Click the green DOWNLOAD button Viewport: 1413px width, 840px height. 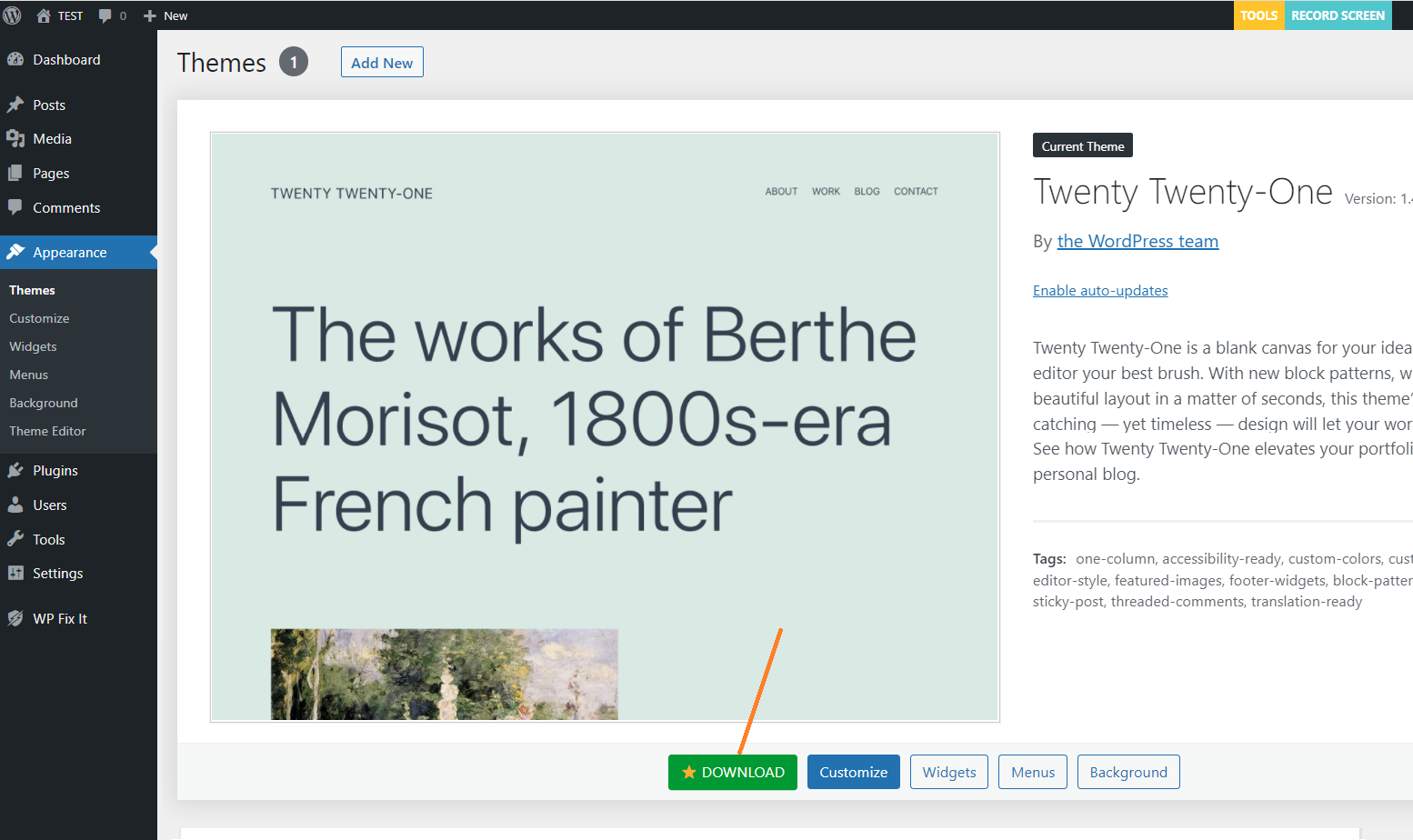point(733,772)
